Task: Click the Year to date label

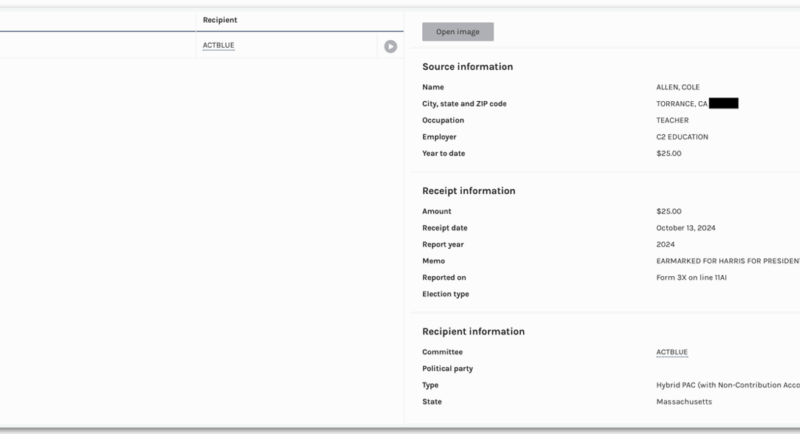Action: pyautogui.click(x=443, y=154)
